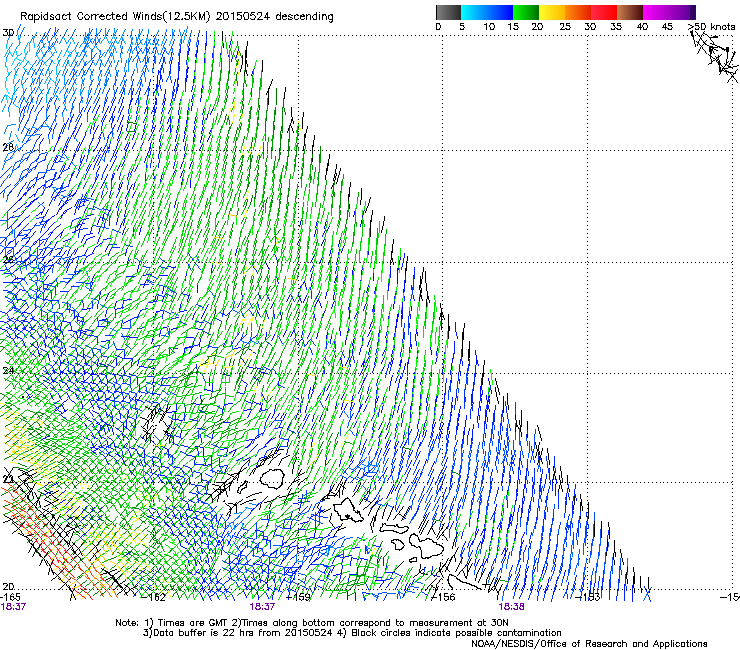The image size is (740, 650).
Task: Click the '18:37' time label under -165
Action: coord(13,607)
